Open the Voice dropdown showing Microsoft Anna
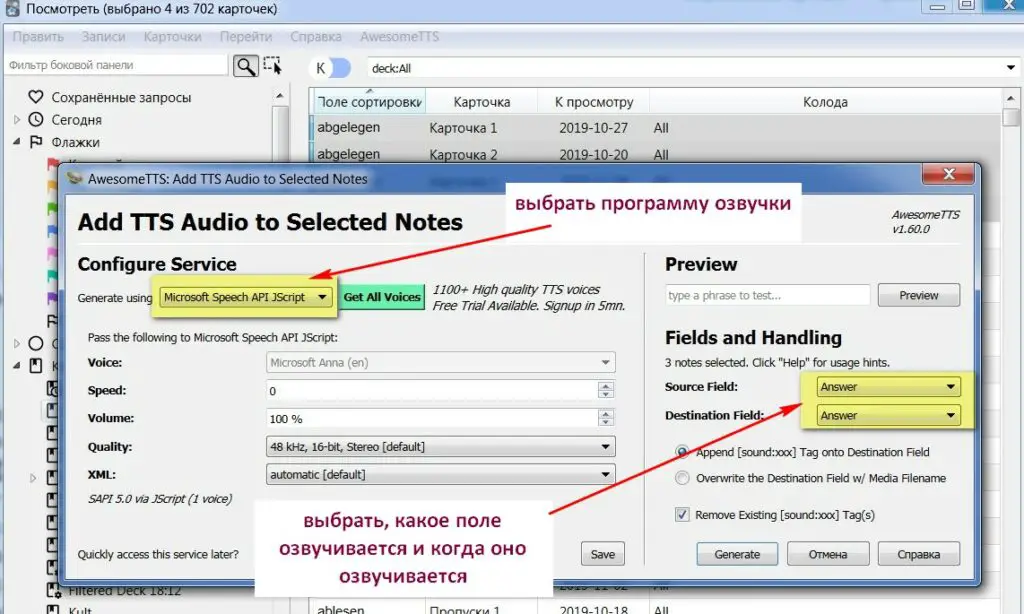1024x614 pixels. pos(441,363)
